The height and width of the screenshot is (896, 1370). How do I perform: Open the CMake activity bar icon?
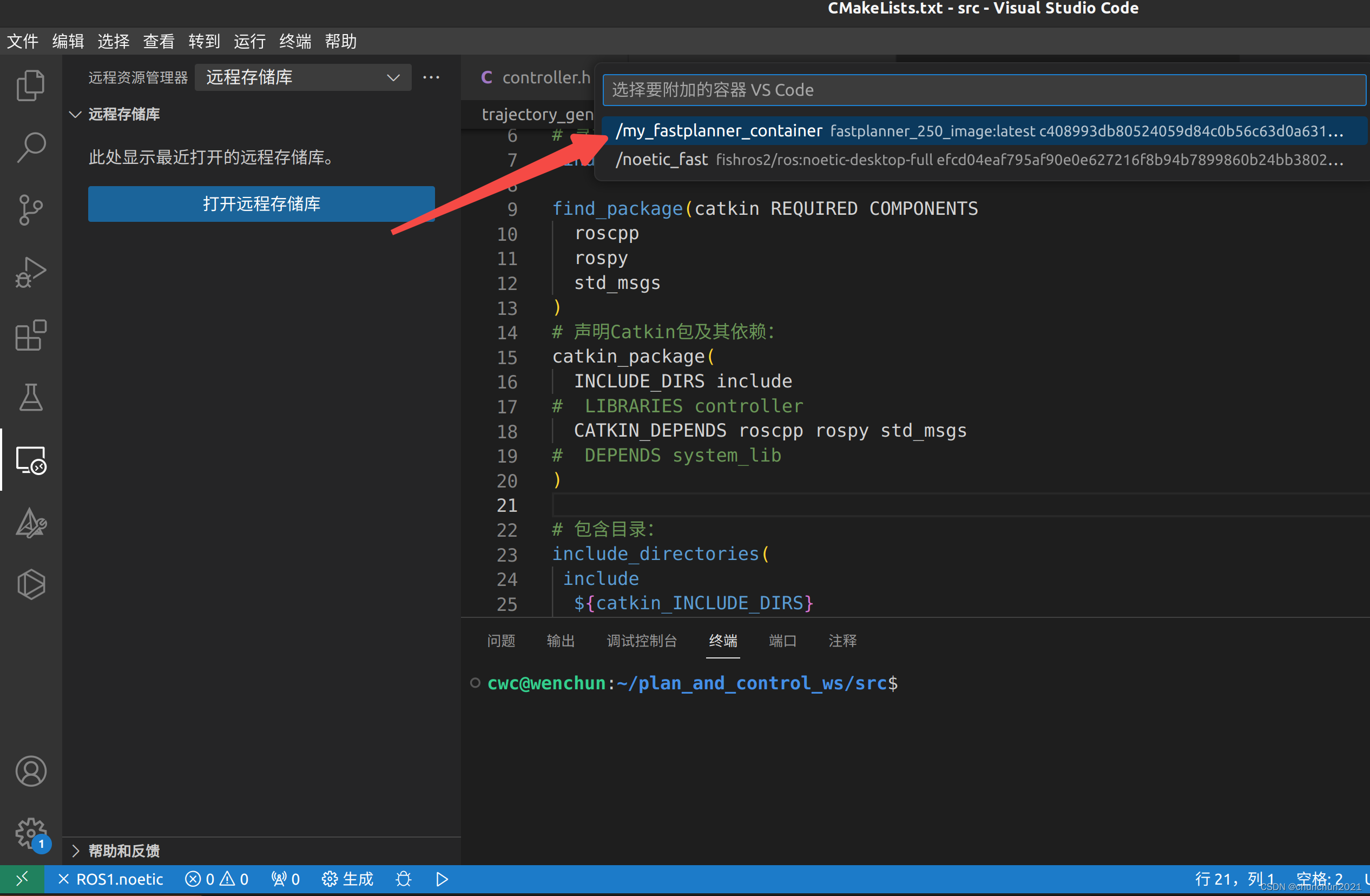tap(30, 523)
